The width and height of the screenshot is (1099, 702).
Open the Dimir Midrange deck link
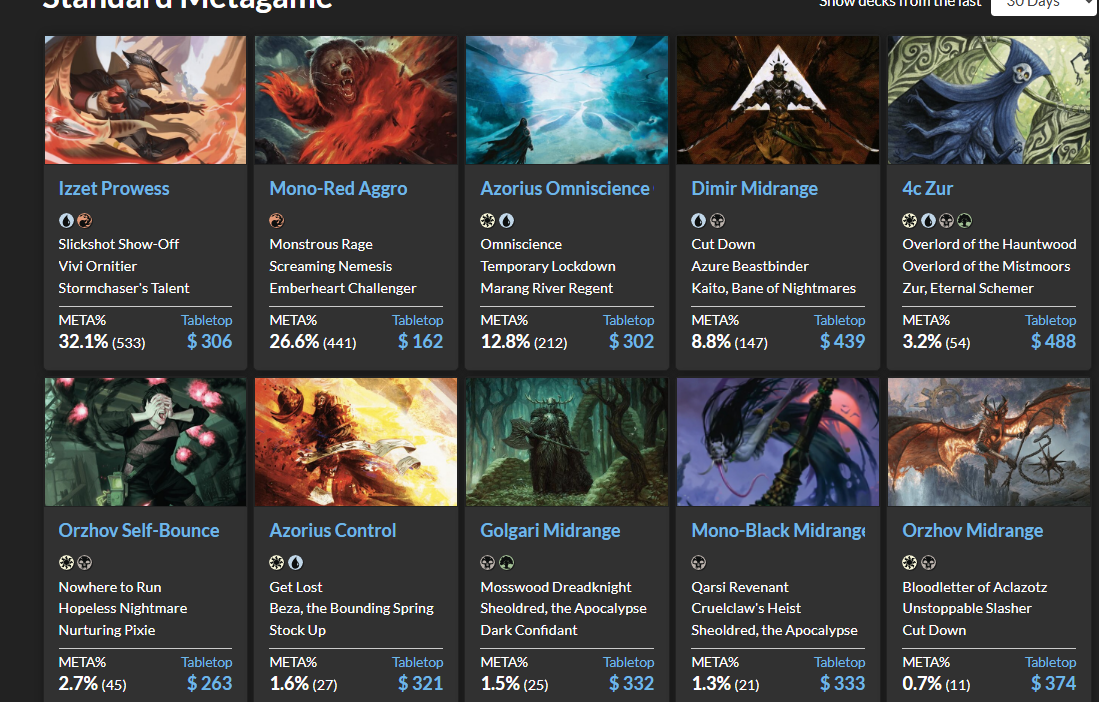(754, 188)
